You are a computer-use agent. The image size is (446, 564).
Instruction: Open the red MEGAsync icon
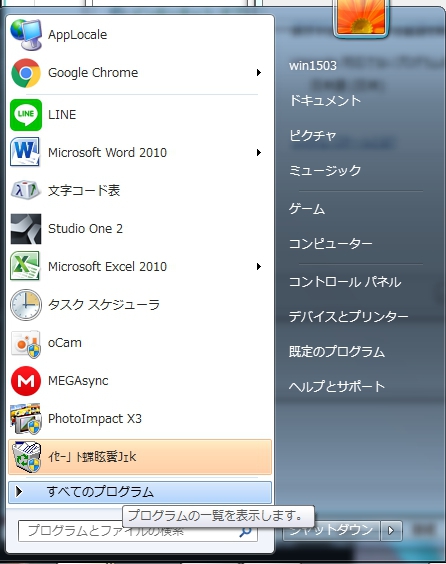click(x=26, y=381)
